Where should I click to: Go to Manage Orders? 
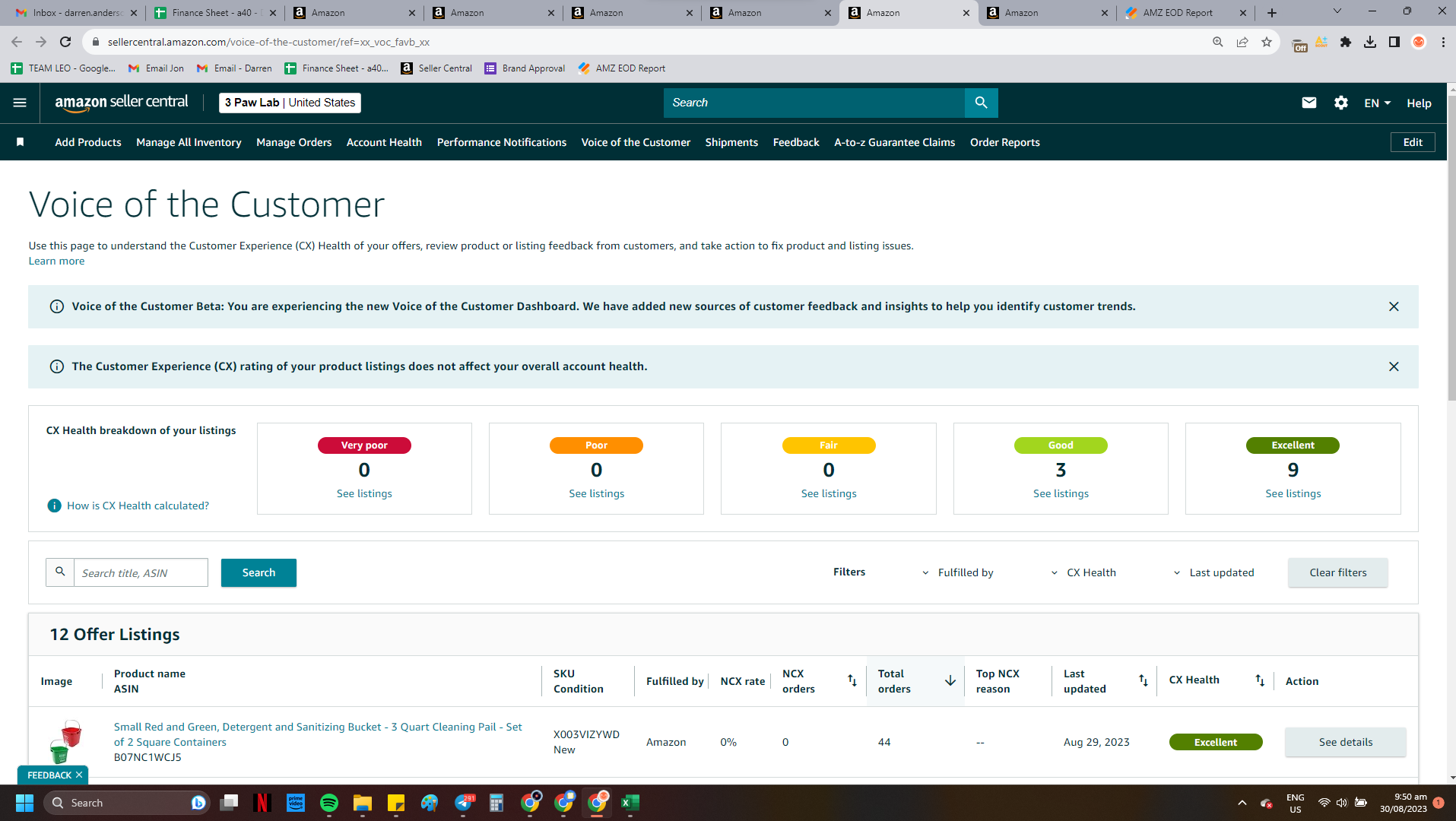(x=294, y=142)
